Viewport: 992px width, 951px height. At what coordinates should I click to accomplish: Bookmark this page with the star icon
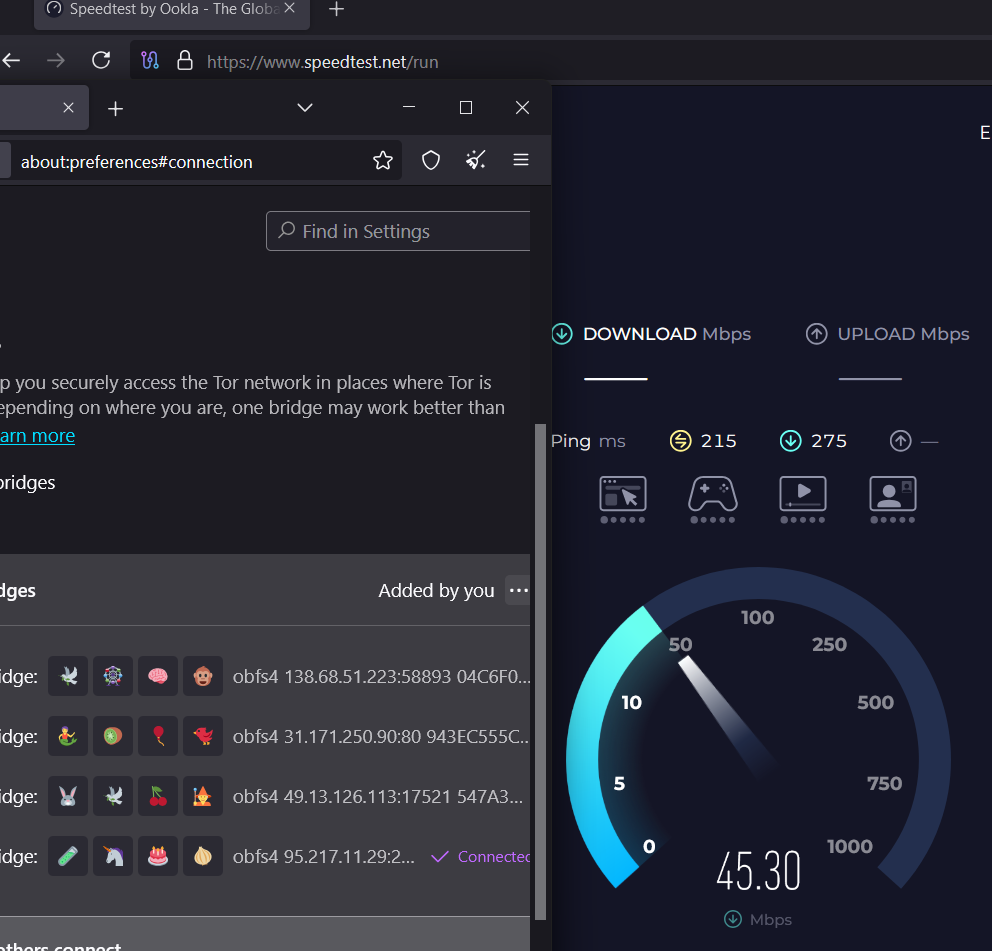tap(383, 161)
